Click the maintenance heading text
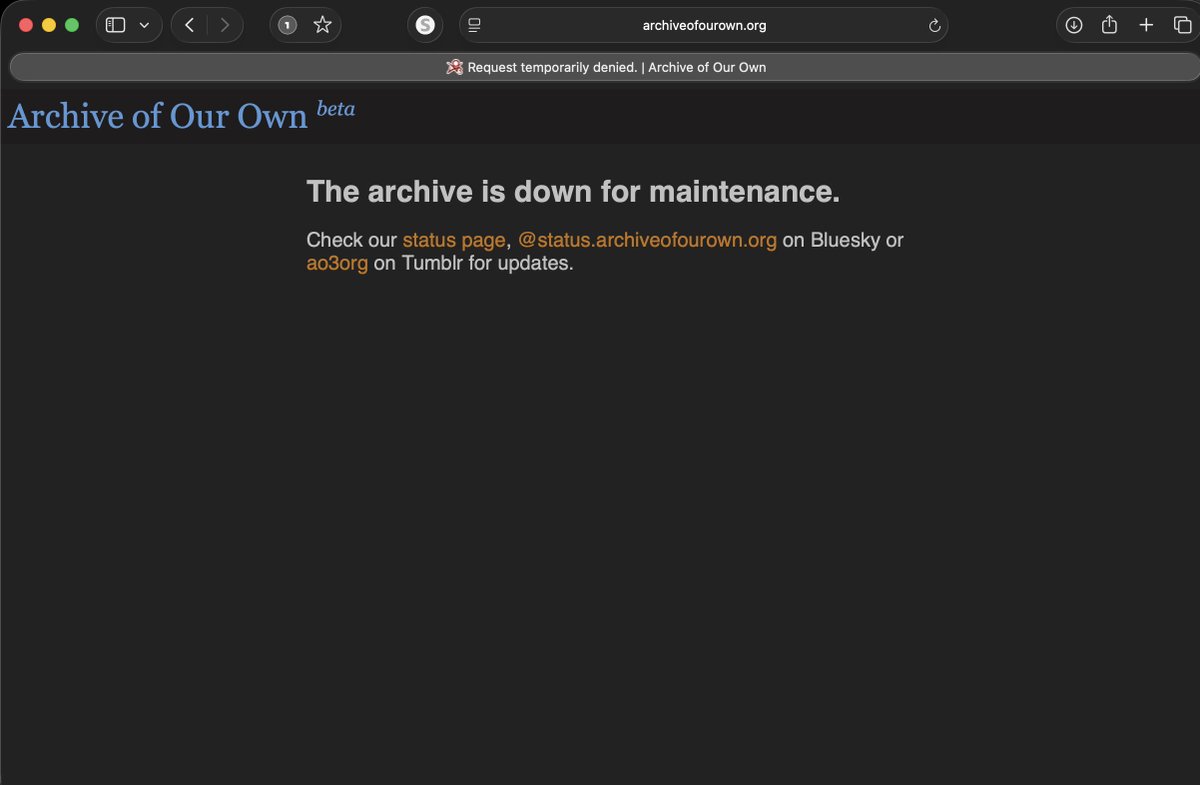 [x=573, y=191]
